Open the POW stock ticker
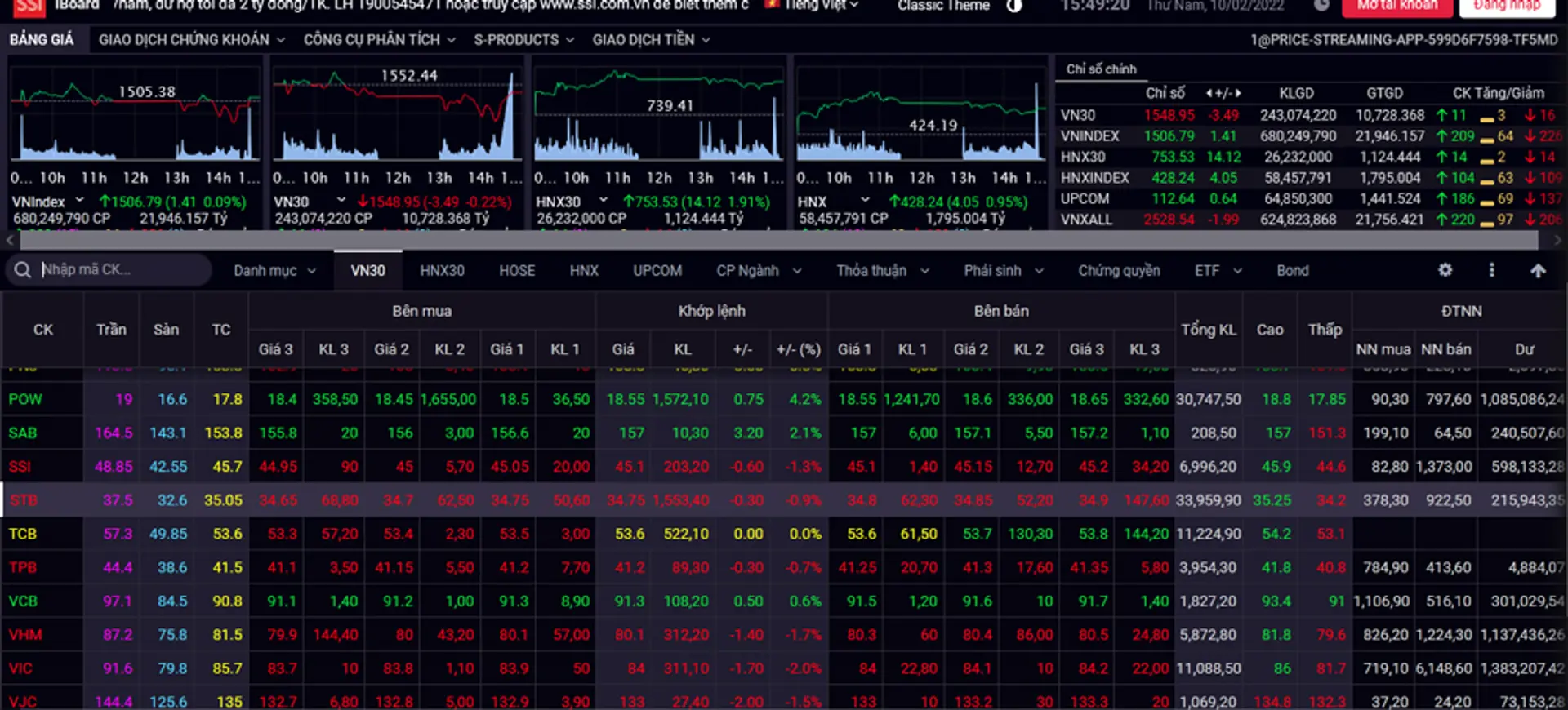Image resolution: width=1568 pixels, height=710 pixels. click(24, 399)
